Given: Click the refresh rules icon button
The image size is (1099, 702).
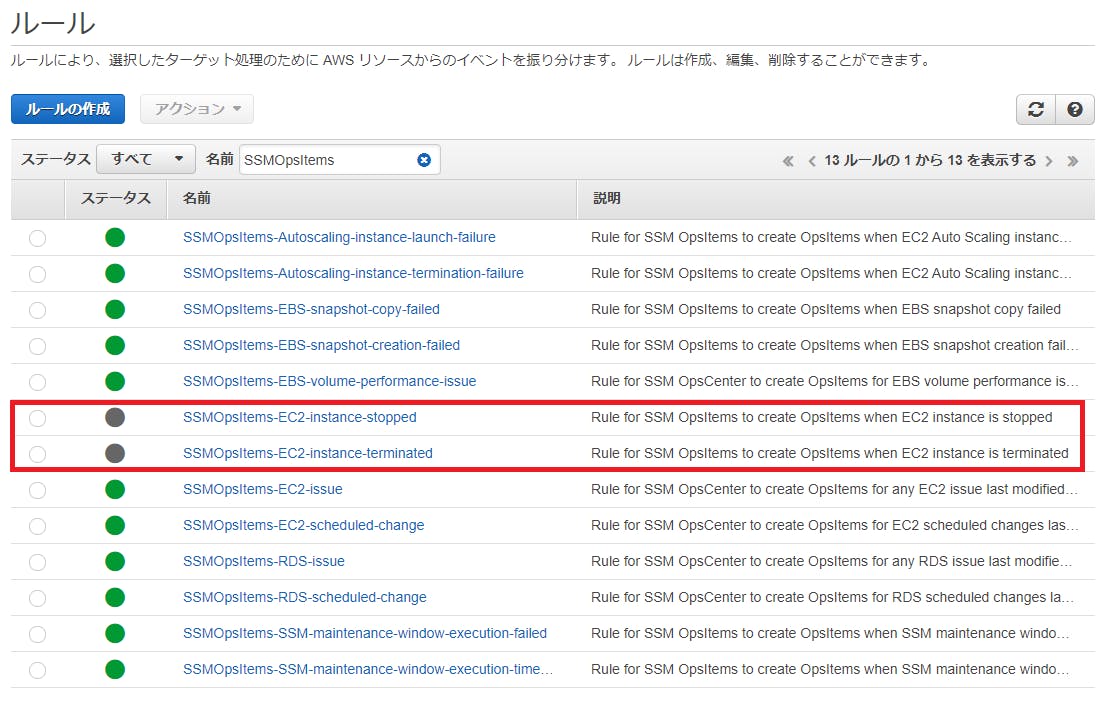Looking at the screenshot, I should pos(1035,109).
